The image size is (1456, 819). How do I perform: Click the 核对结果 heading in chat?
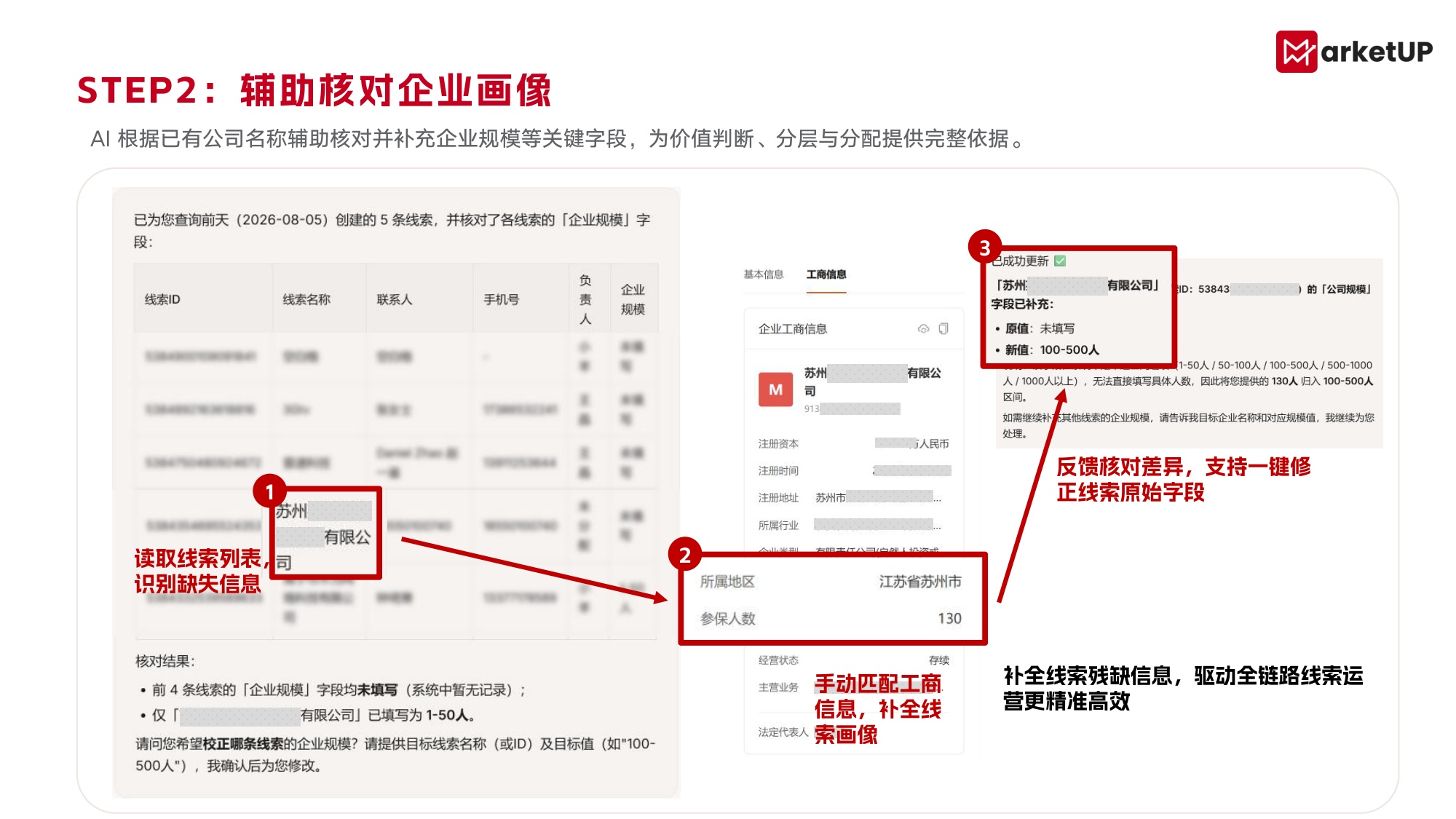[x=165, y=661]
